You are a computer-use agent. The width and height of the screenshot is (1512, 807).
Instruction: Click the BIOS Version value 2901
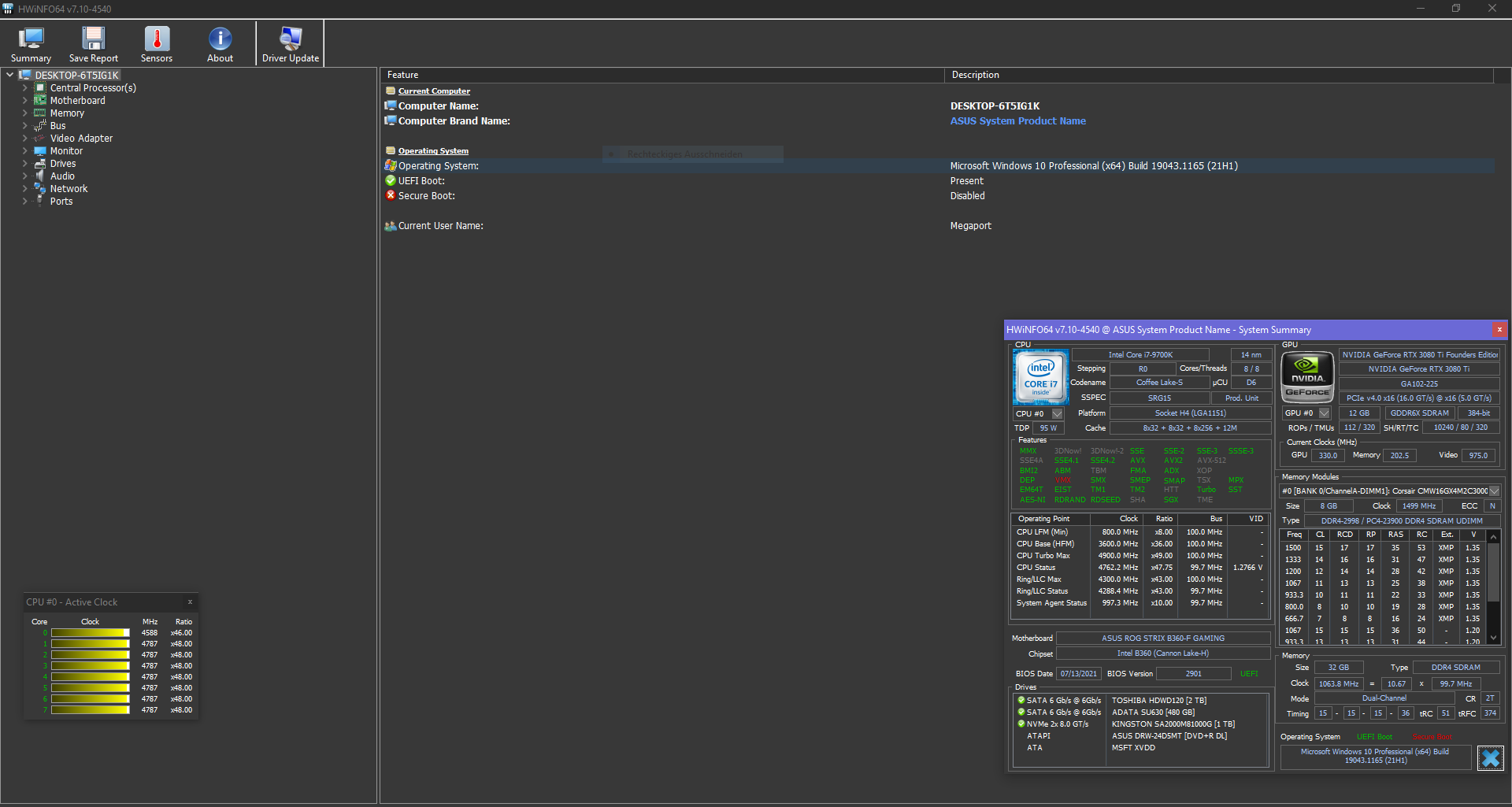(x=1193, y=674)
